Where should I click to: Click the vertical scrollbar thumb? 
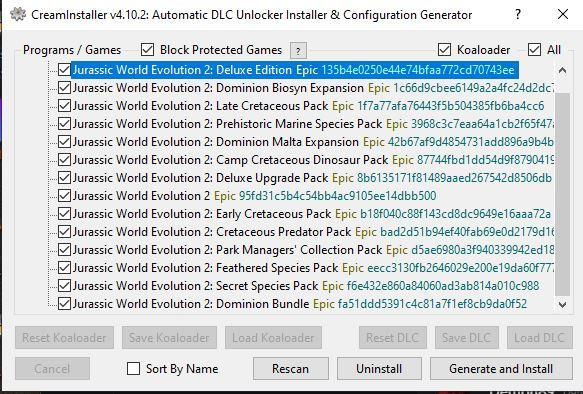[562, 194]
